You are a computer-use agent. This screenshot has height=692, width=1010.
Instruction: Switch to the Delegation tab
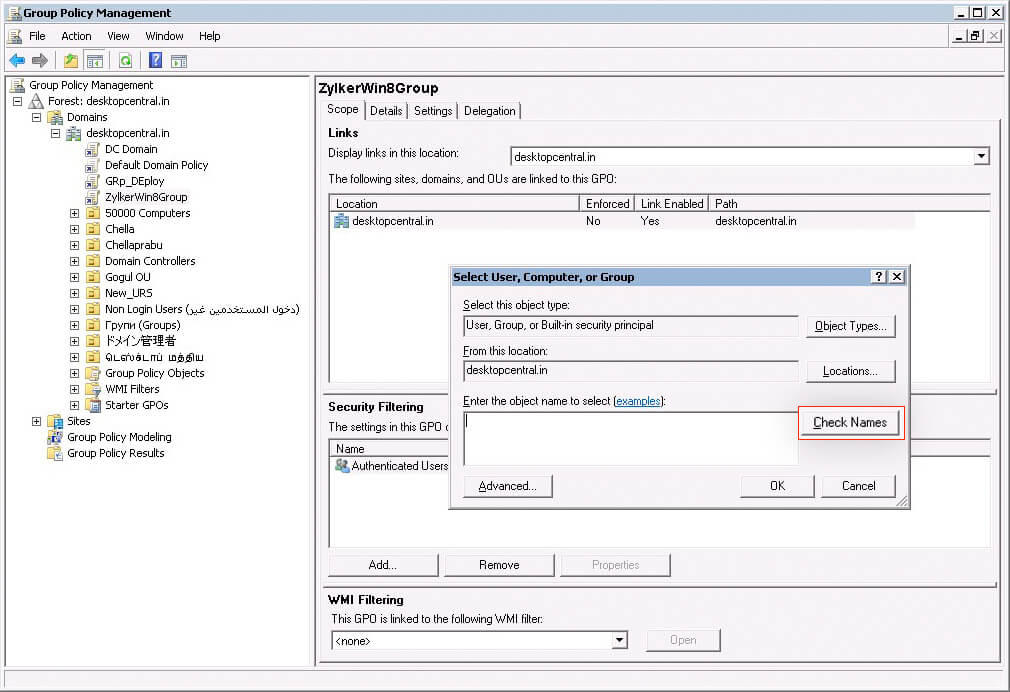tap(489, 111)
